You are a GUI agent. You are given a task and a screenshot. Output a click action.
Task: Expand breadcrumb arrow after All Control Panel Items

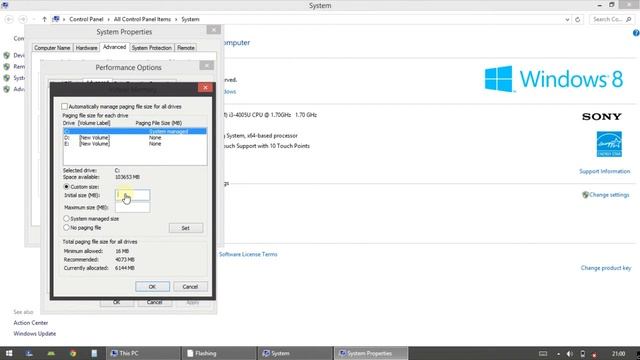coord(176,19)
